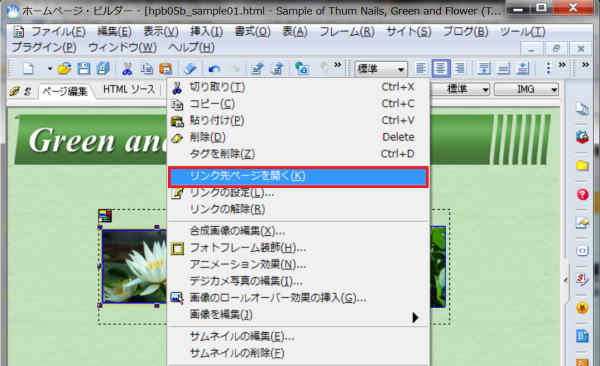600x366 pixels.
Task: Click the site publish upload icon
Action: click(277, 69)
